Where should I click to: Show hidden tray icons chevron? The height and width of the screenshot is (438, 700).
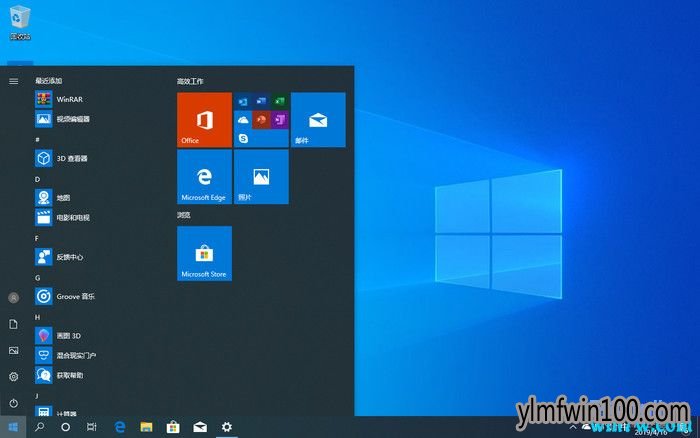[x=573, y=428]
